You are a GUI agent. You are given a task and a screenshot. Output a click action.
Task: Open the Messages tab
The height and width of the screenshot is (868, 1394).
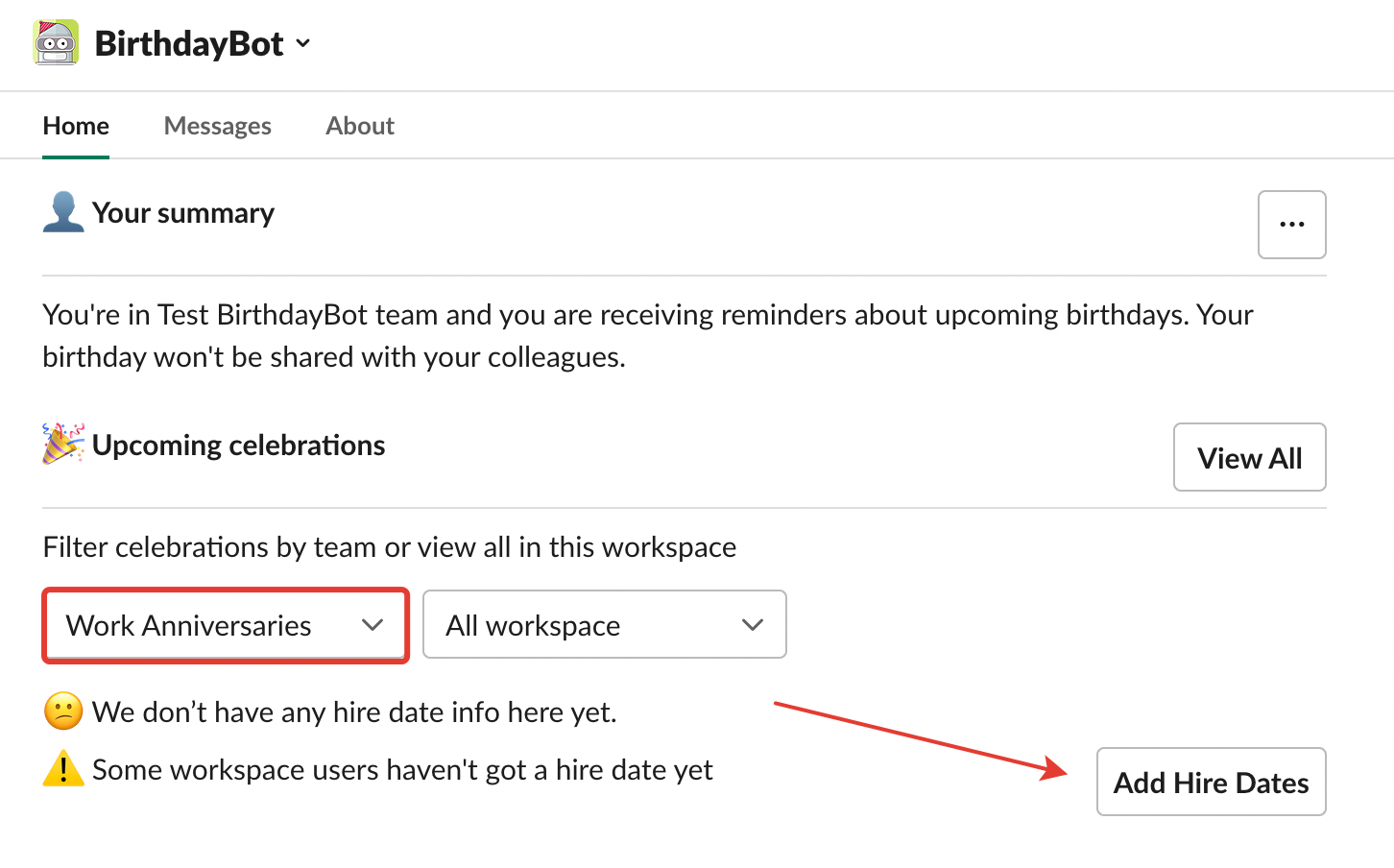point(217,126)
